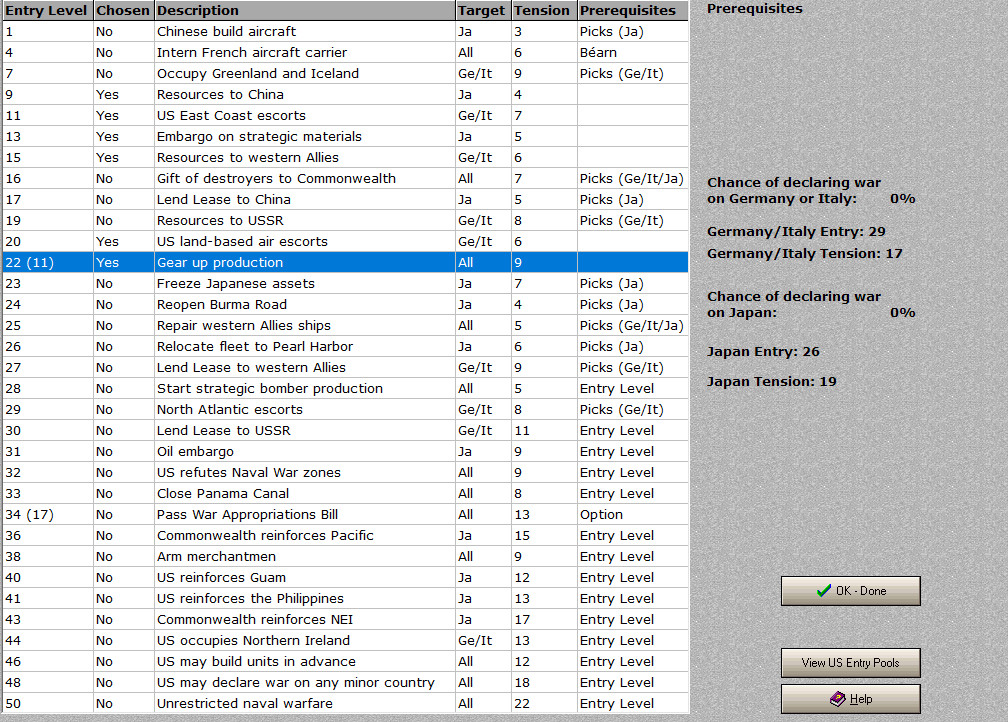Image resolution: width=1008 pixels, height=722 pixels.
Task: Select highlighted 'Gear up production' row
Action: click(x=345, y=263)
